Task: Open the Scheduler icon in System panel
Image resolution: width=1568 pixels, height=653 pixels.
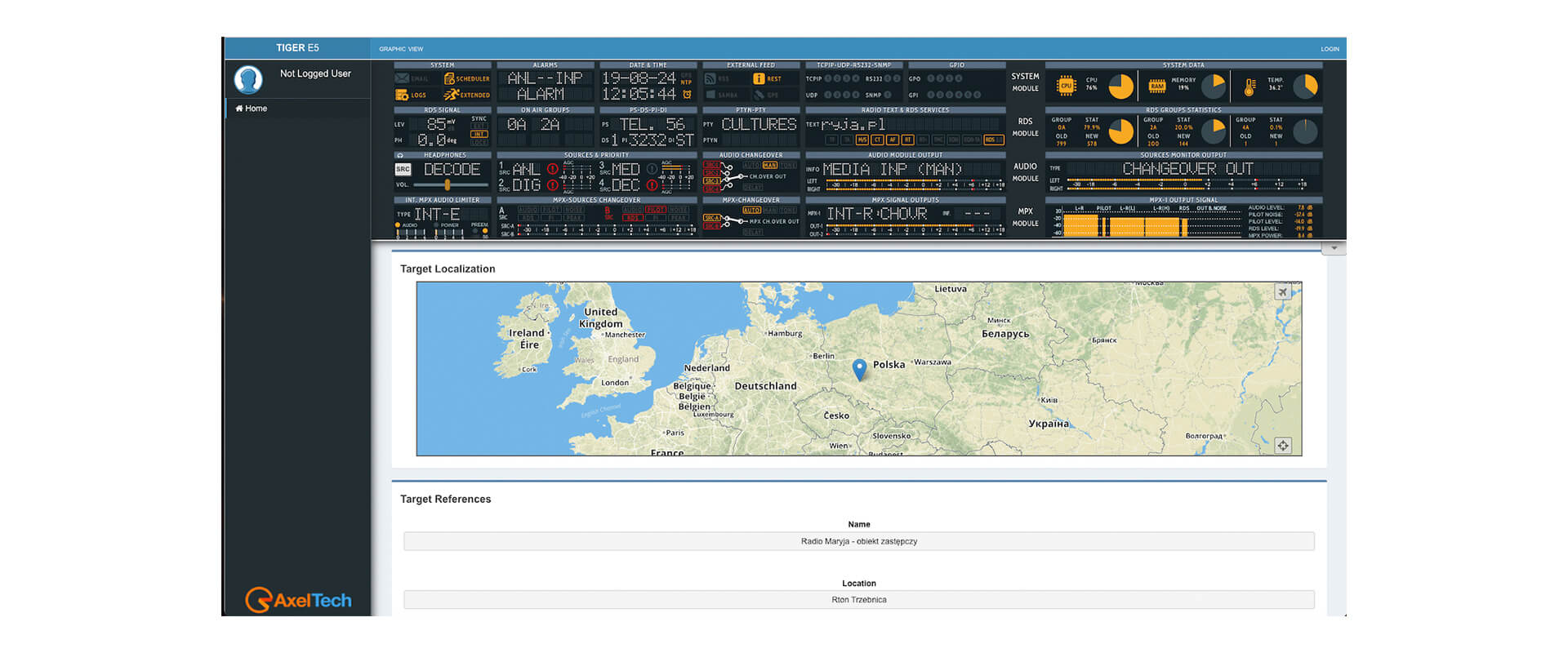Action: 449,79
